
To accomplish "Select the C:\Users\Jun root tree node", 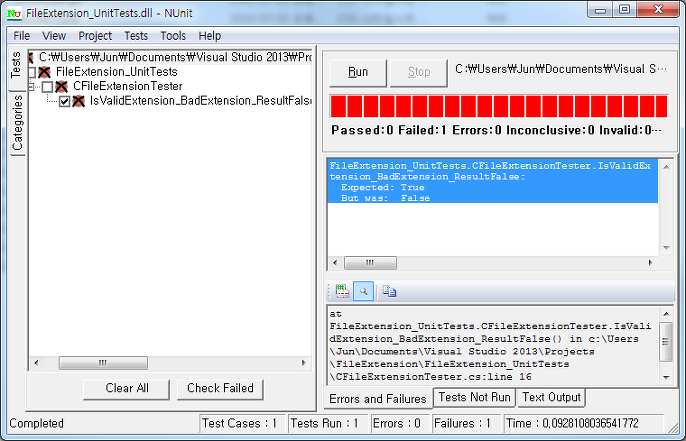I will tap(175, 57).
